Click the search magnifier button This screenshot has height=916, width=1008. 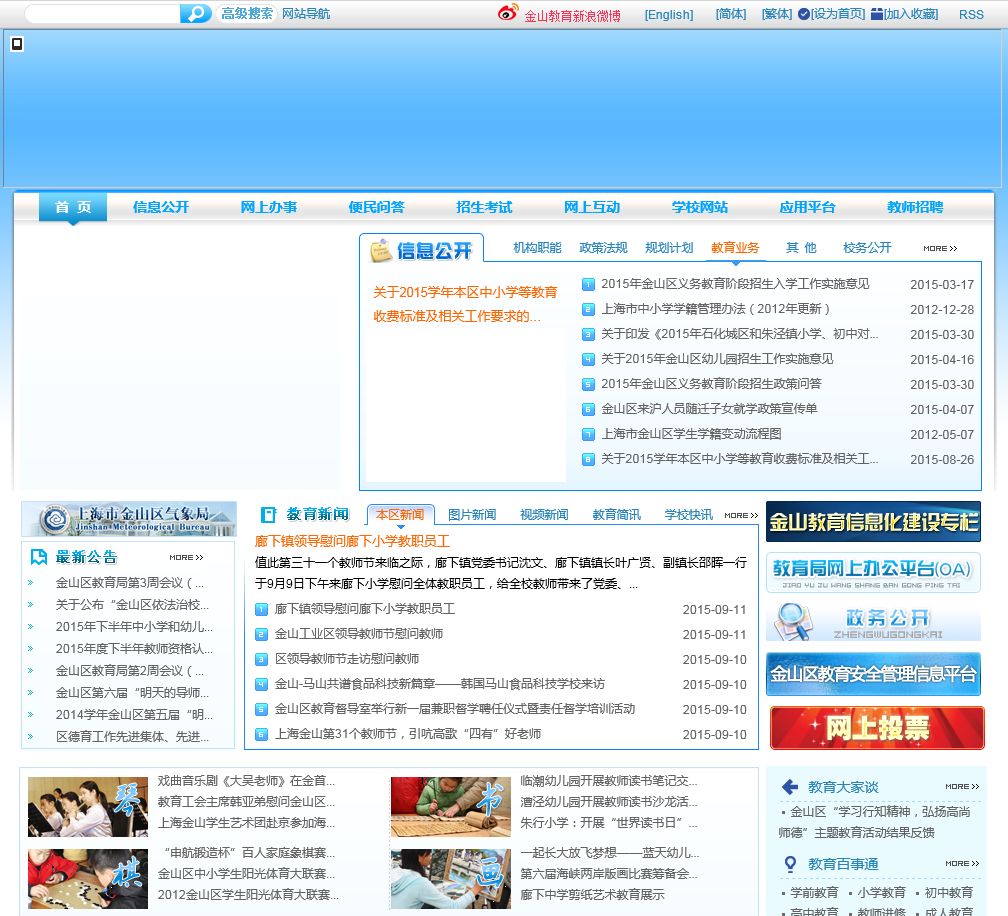196,13
